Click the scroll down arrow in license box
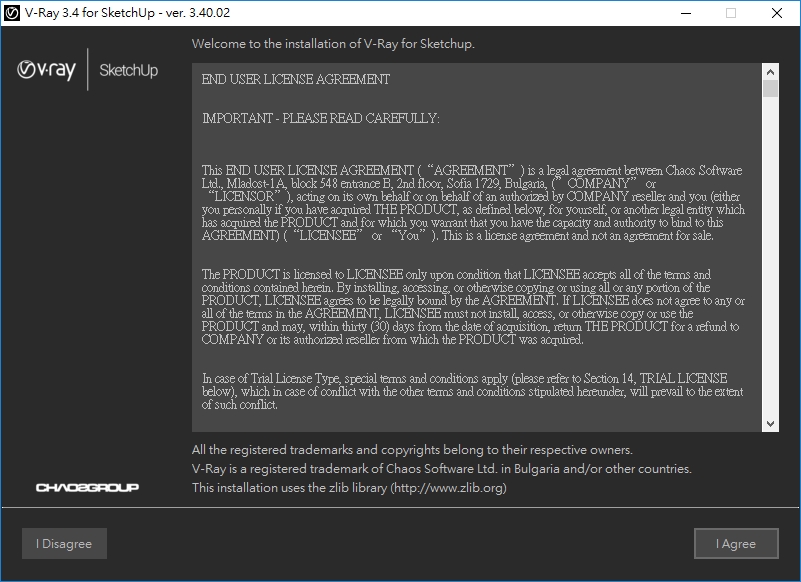 770,424
